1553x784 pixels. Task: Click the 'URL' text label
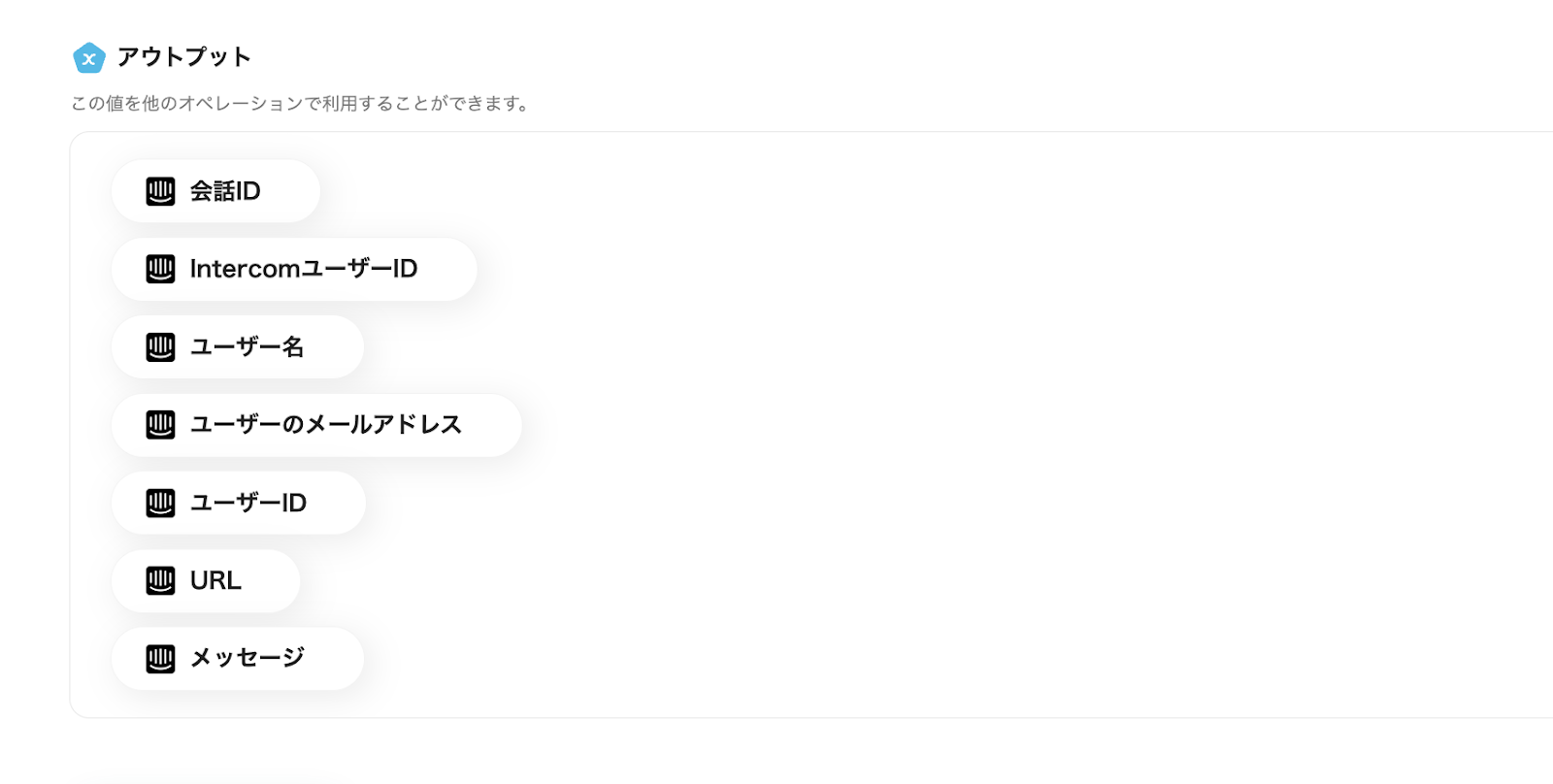(215, 580)
